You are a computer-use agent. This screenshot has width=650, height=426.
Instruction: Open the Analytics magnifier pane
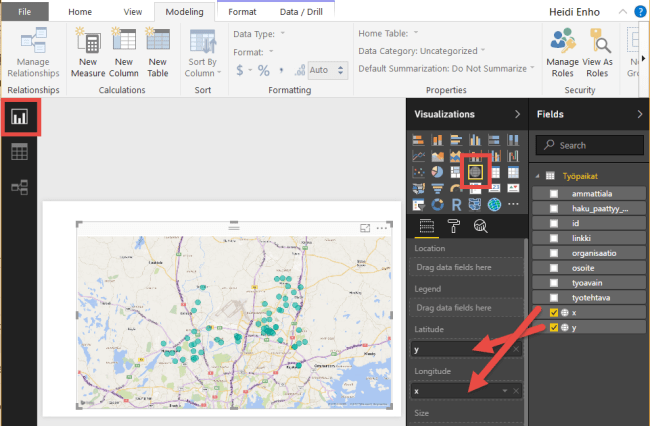click(481, 226)
